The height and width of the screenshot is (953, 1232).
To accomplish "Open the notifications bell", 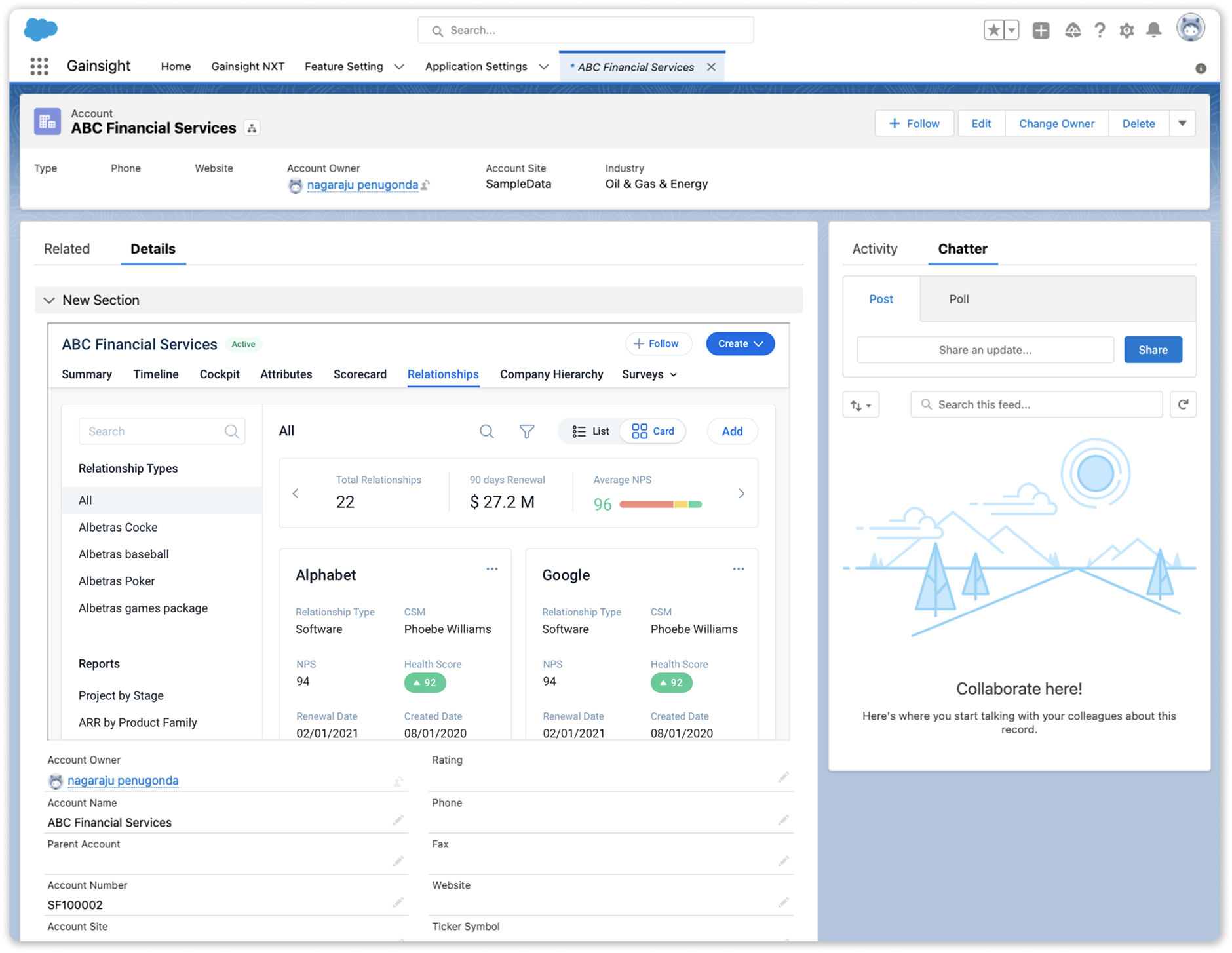I will click(x=1154, y=30).
